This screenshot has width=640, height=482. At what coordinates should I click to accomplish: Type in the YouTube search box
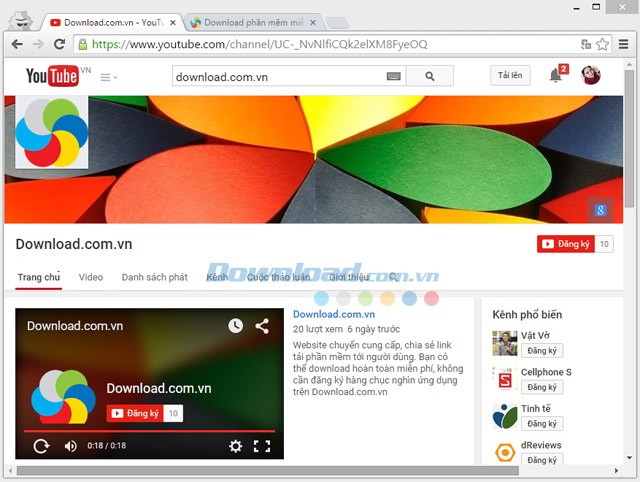click(x=273, y=76)
